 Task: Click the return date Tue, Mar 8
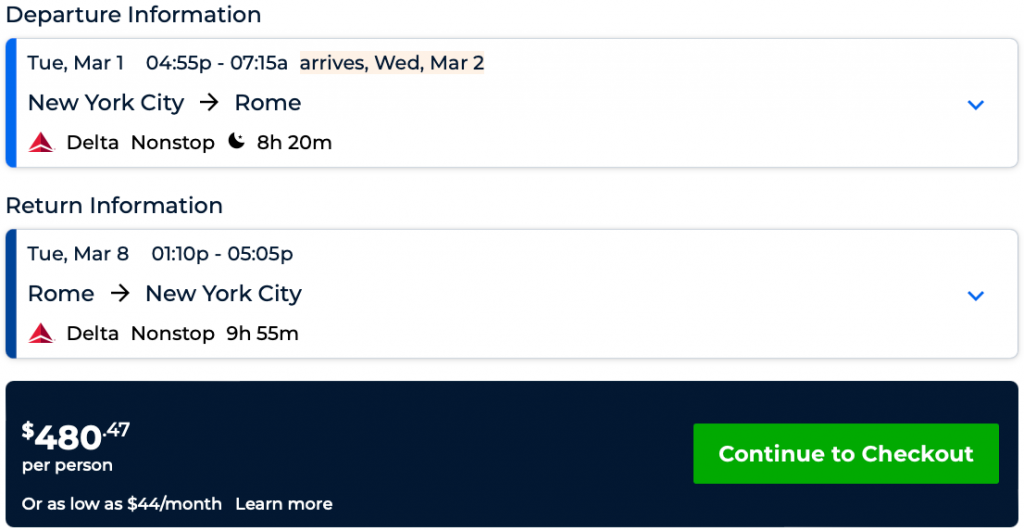pyautogui.click(x=78, y=254)
